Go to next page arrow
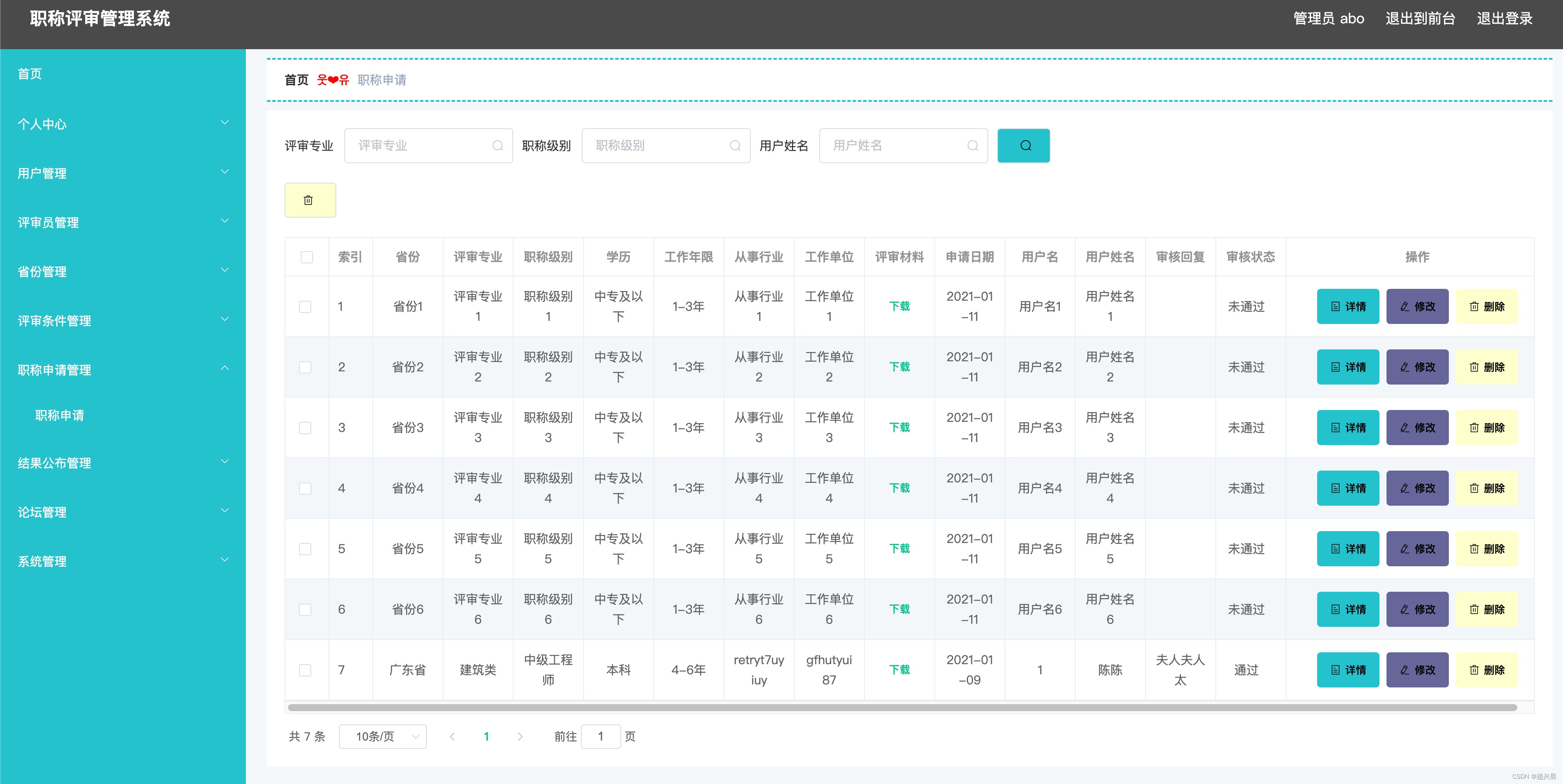Viewport: 1563px width, 784px height. pyautogui.click(x=520, y=736)
